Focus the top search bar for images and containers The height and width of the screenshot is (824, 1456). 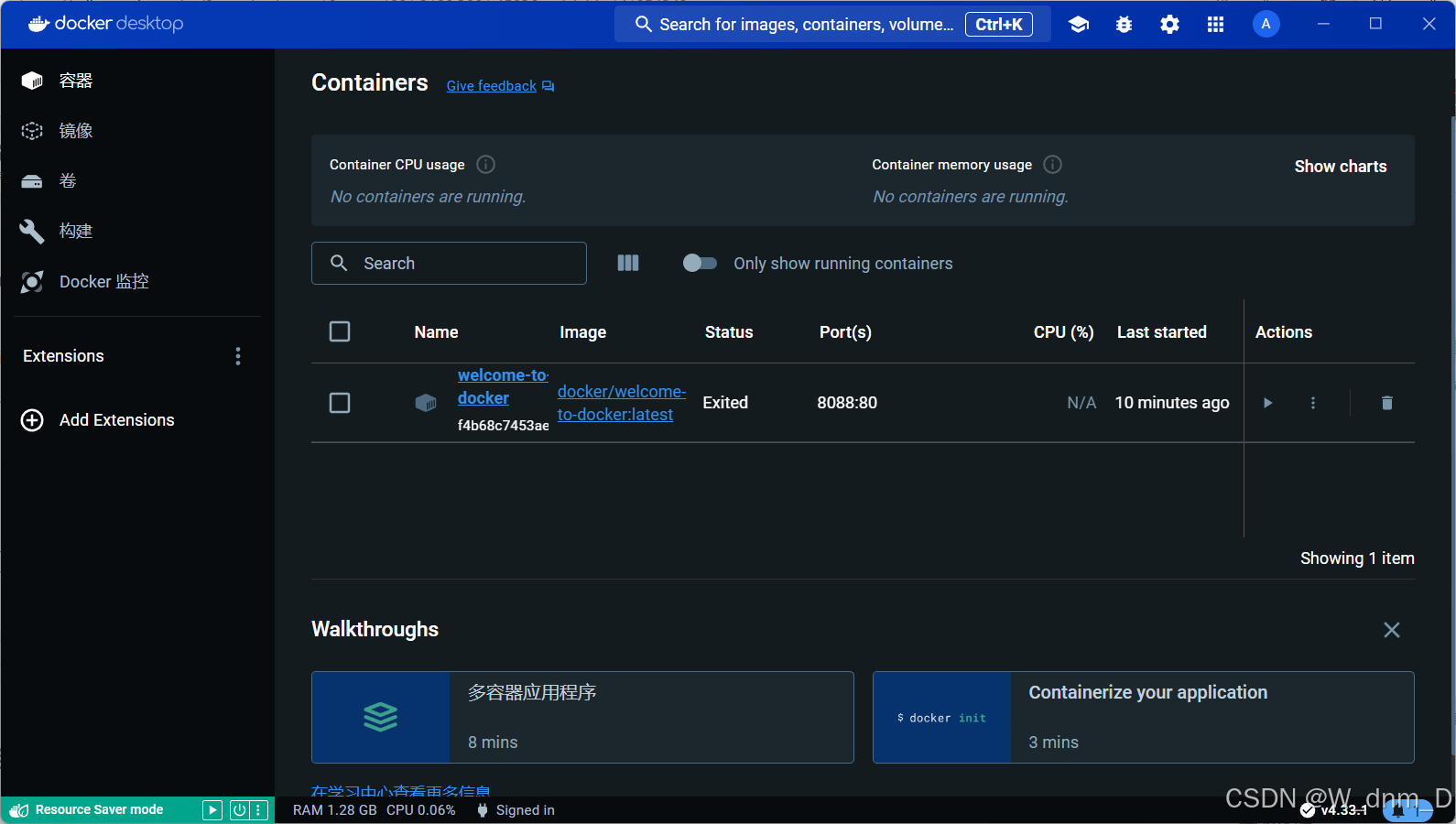[x=832, y=25]
